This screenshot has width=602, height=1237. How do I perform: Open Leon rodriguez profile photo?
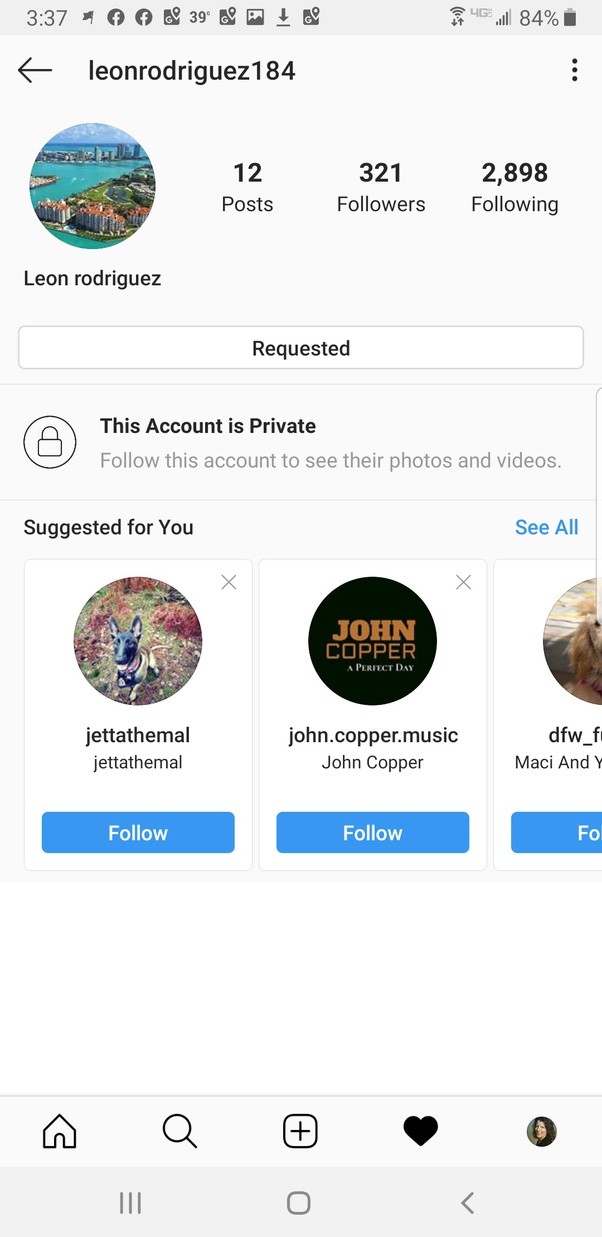(93, 185)
